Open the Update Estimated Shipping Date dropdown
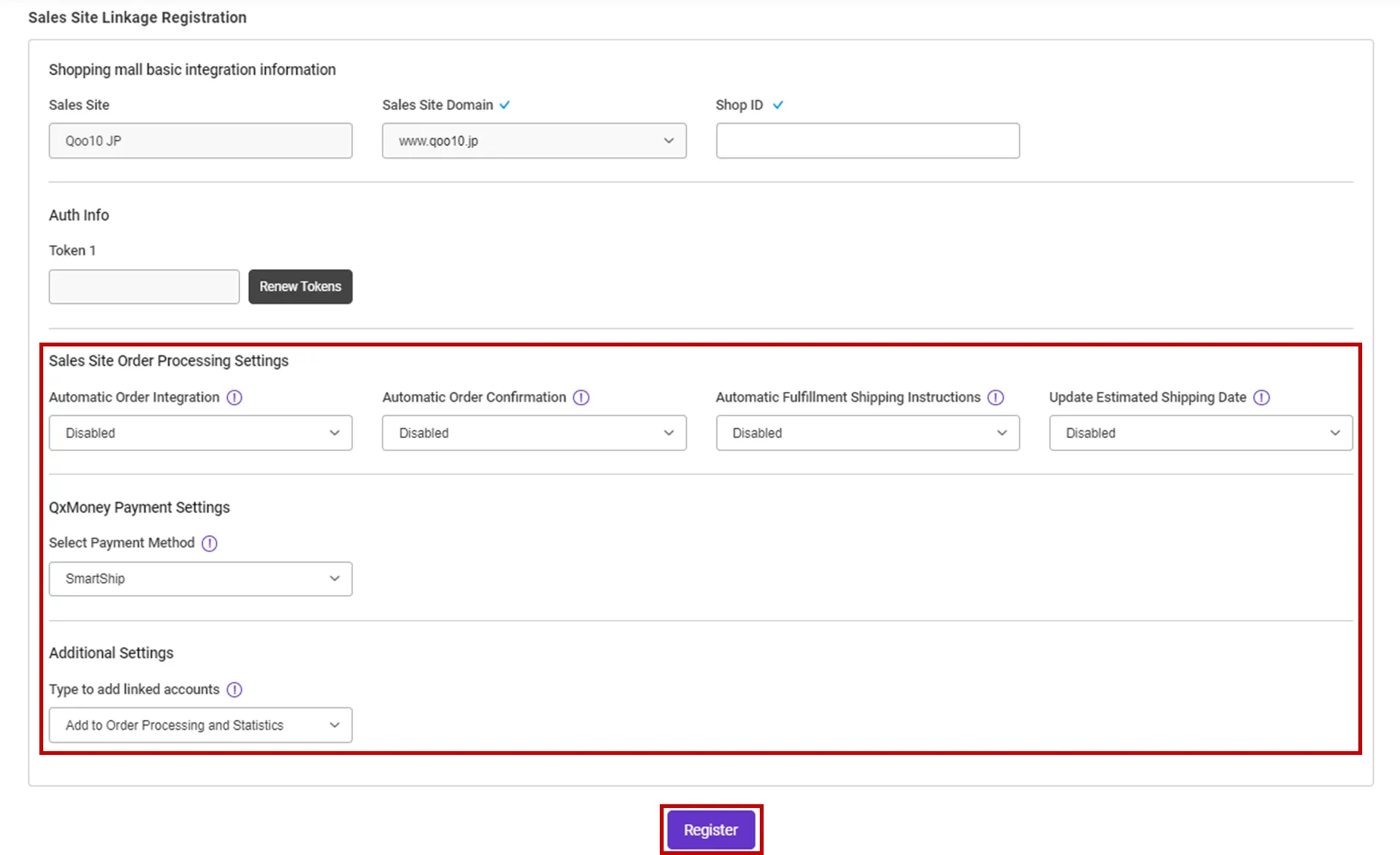The height and width of the screenshot is (855, 1400). pyautogui.click(x=1201, y=433)
